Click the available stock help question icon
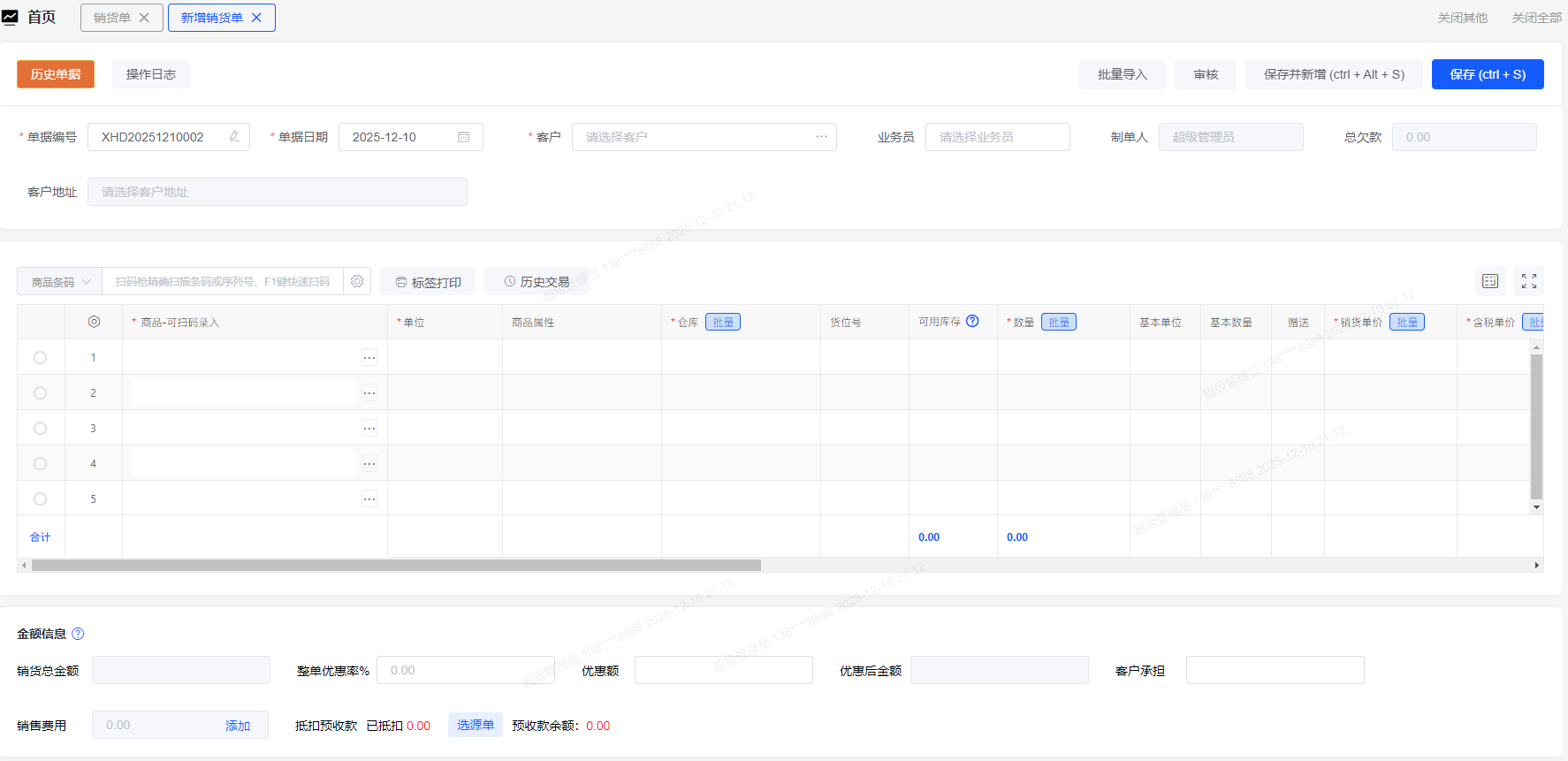Viewport: 1568px width, 761px height. point(972,322)
